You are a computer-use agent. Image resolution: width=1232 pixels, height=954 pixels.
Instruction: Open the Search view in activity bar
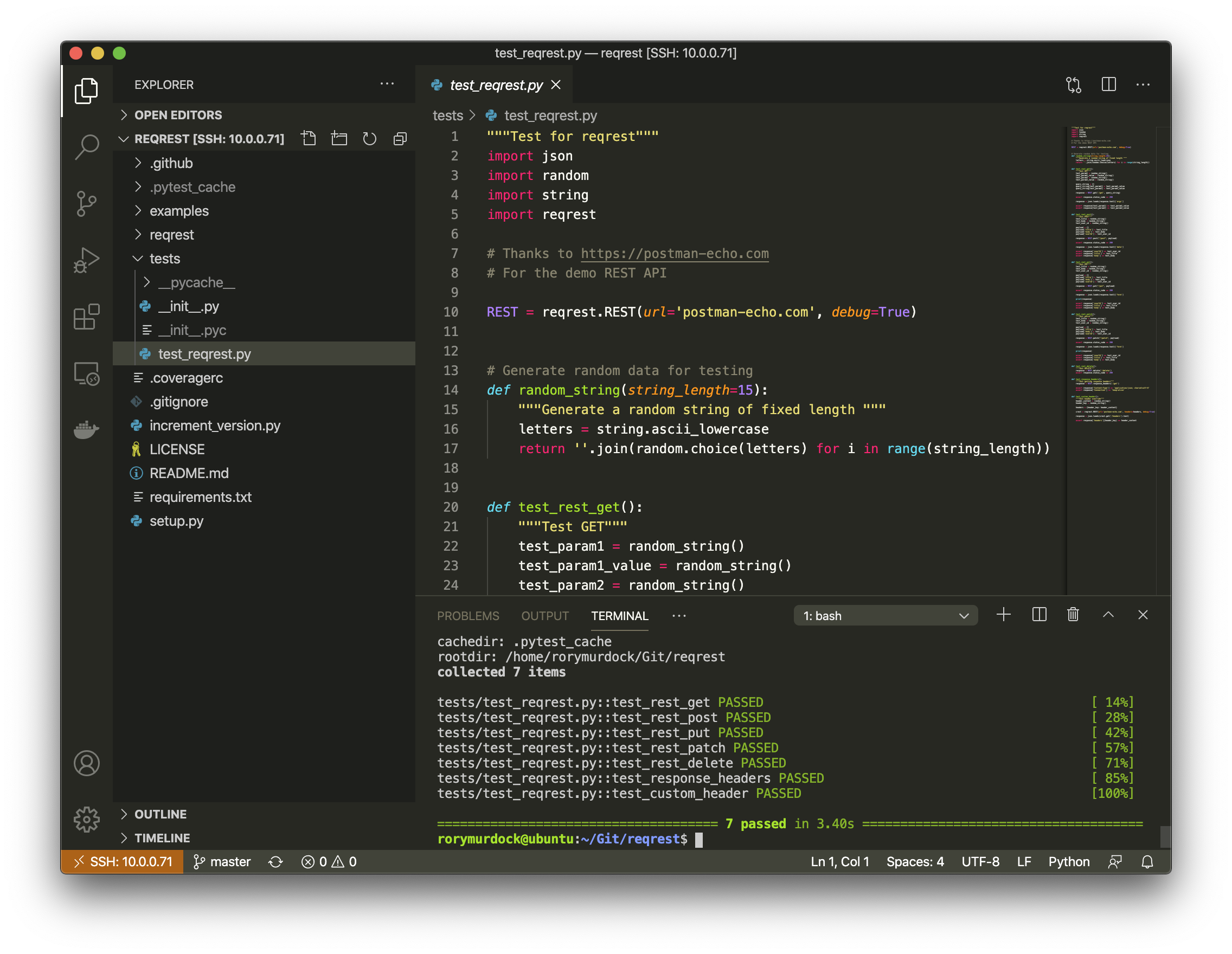(x=86, y=147)
